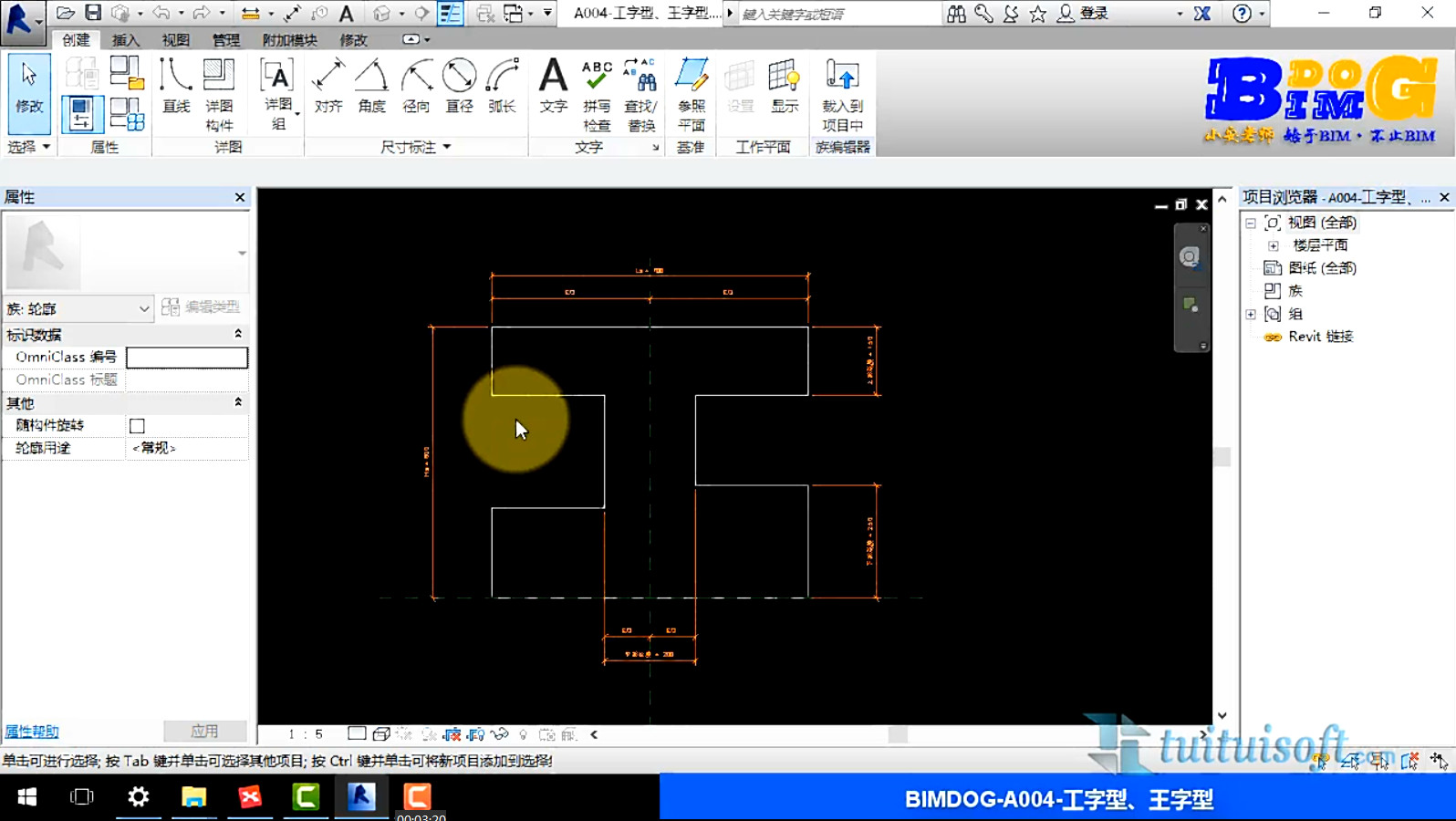Open the 插入 ribbon tab
This screenshot has height=821, width=1456.
[125, 40]
